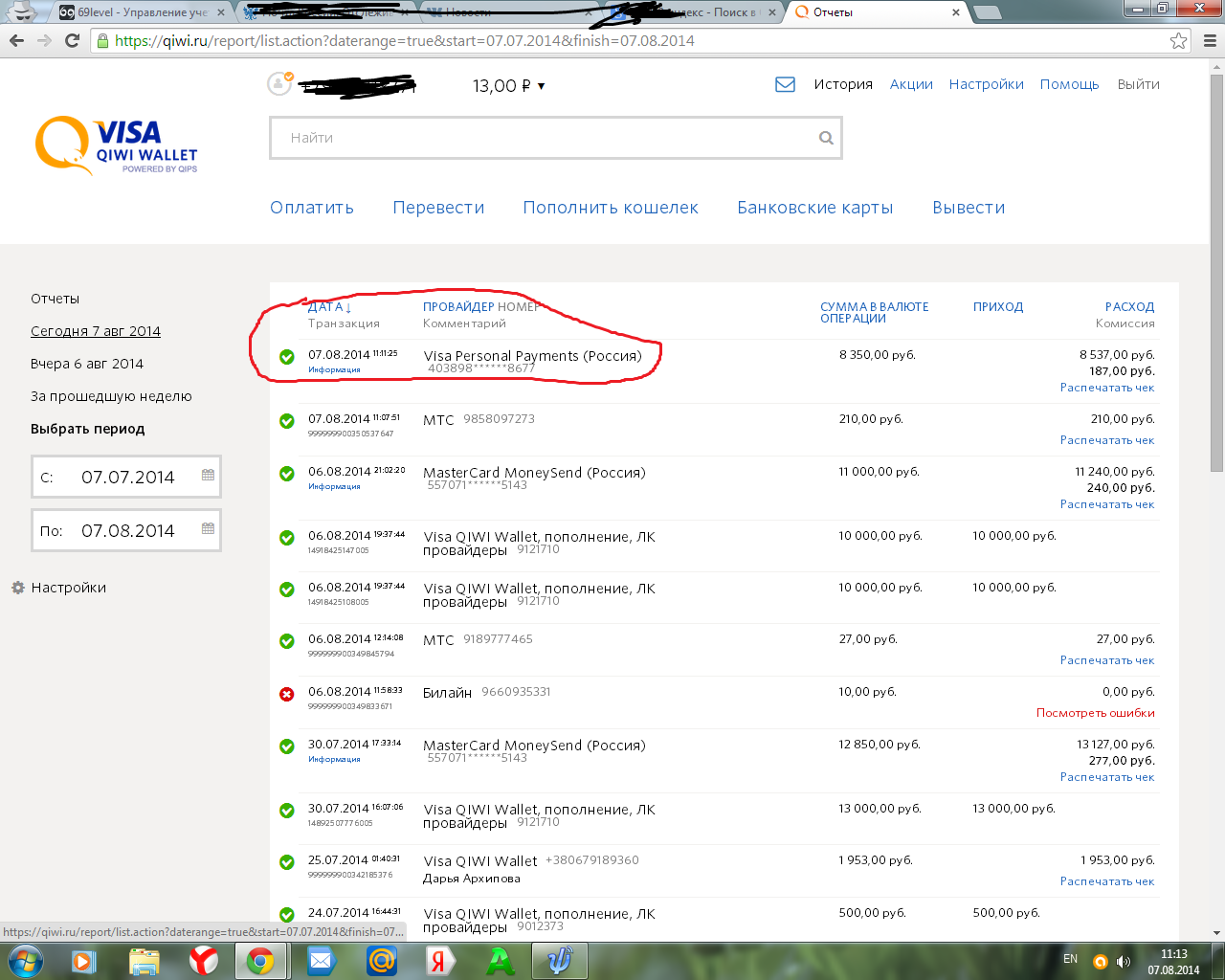Image resolution: width=1225 pixels, height=980 pixels.
Task: Click the РАСХОД column header
Action: pyautogui.click(x=1129, y=307)
